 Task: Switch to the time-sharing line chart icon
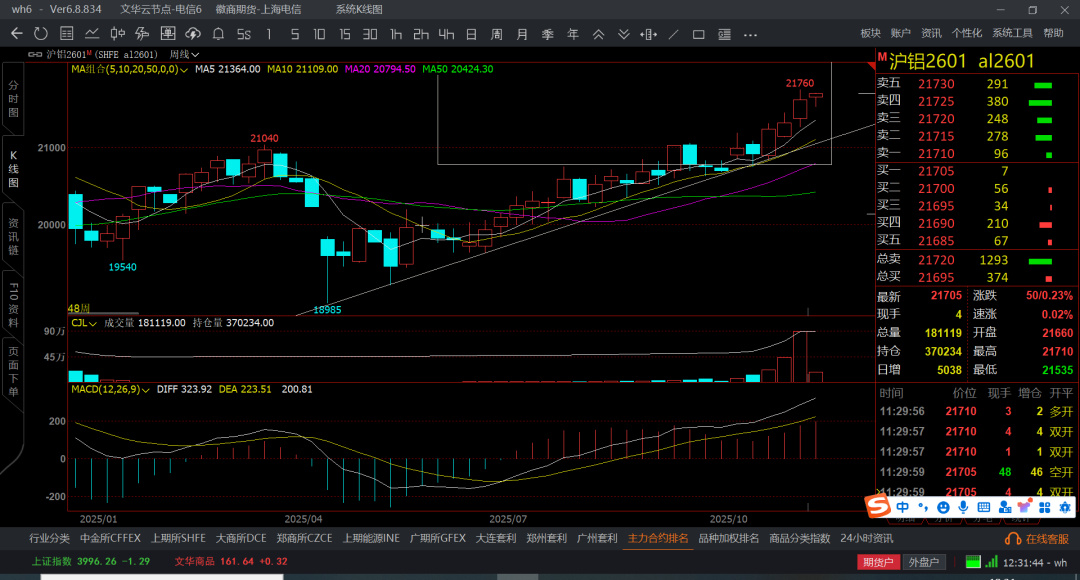92,34
